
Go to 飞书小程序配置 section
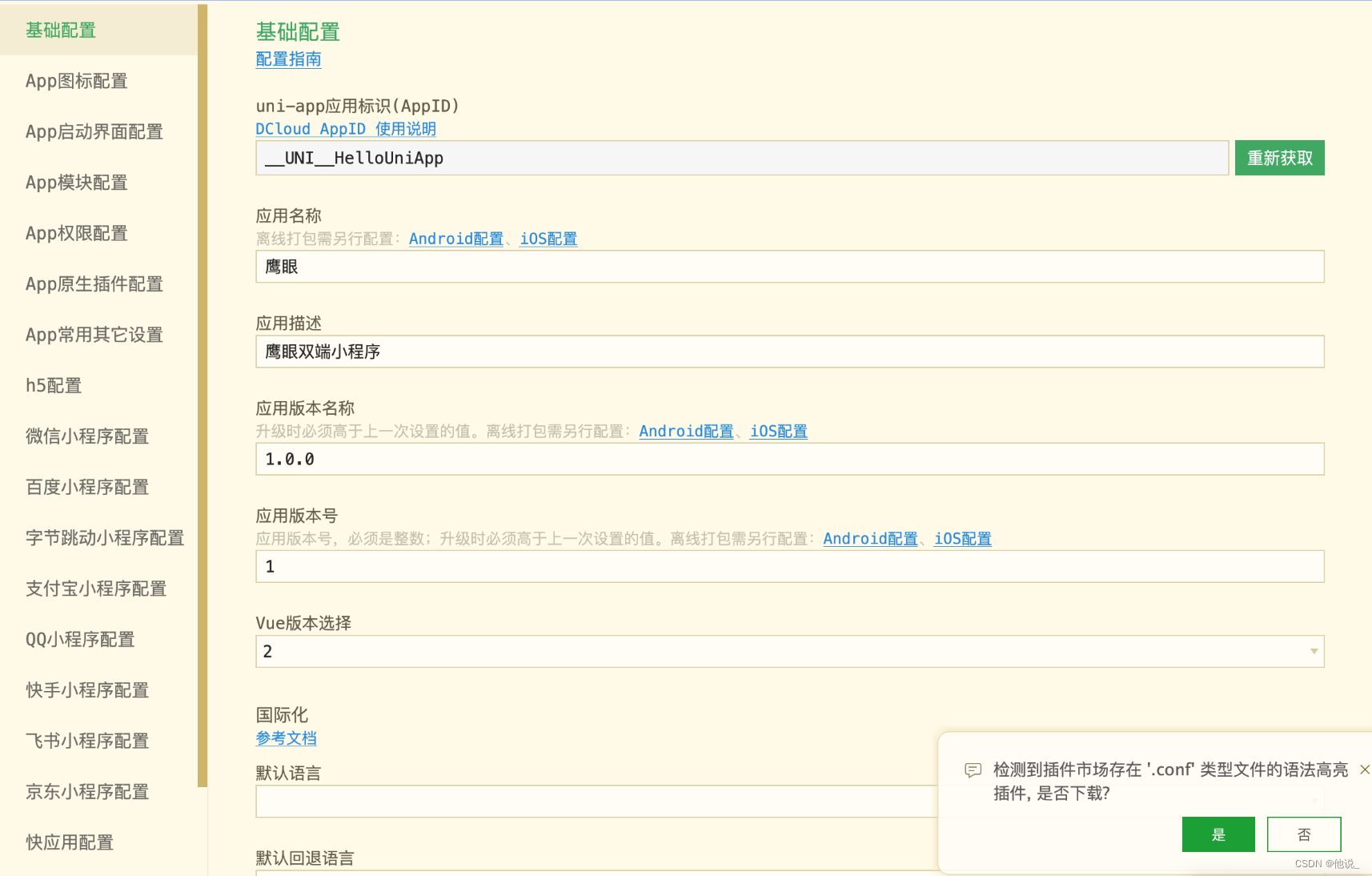98,741
